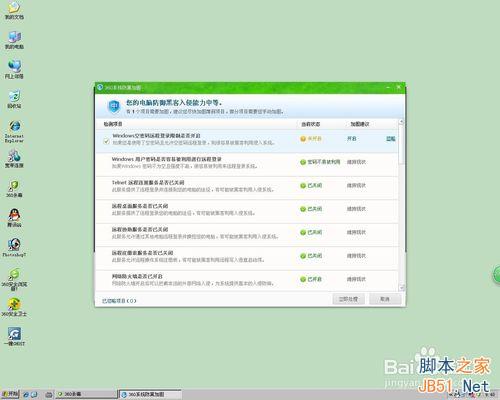Click 维持现状 in the 网络防火墙 row
The image size is (500, 400).
[x=356, y=279]
